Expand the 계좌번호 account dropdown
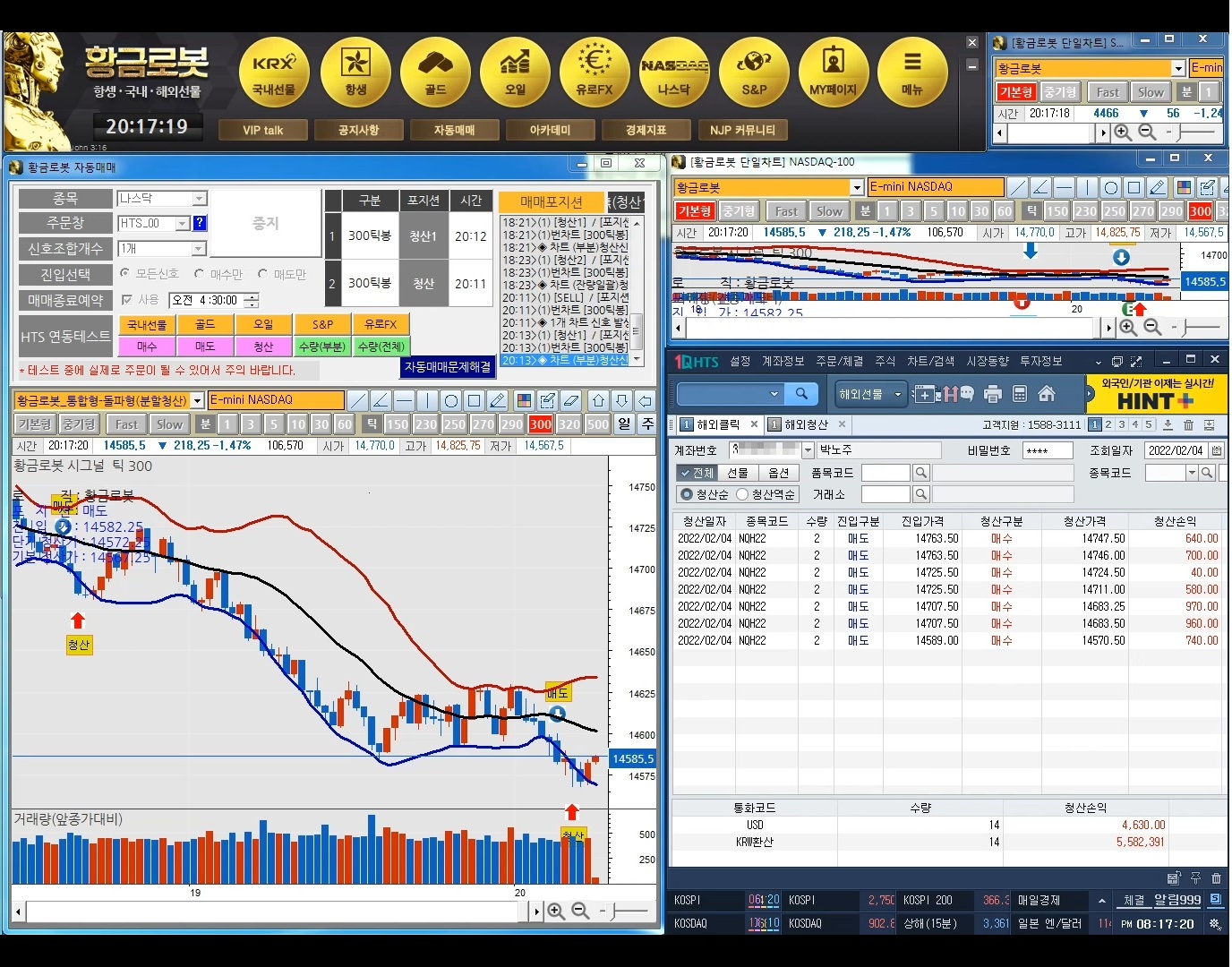The image size is (1232, 967). click(808, 450)
